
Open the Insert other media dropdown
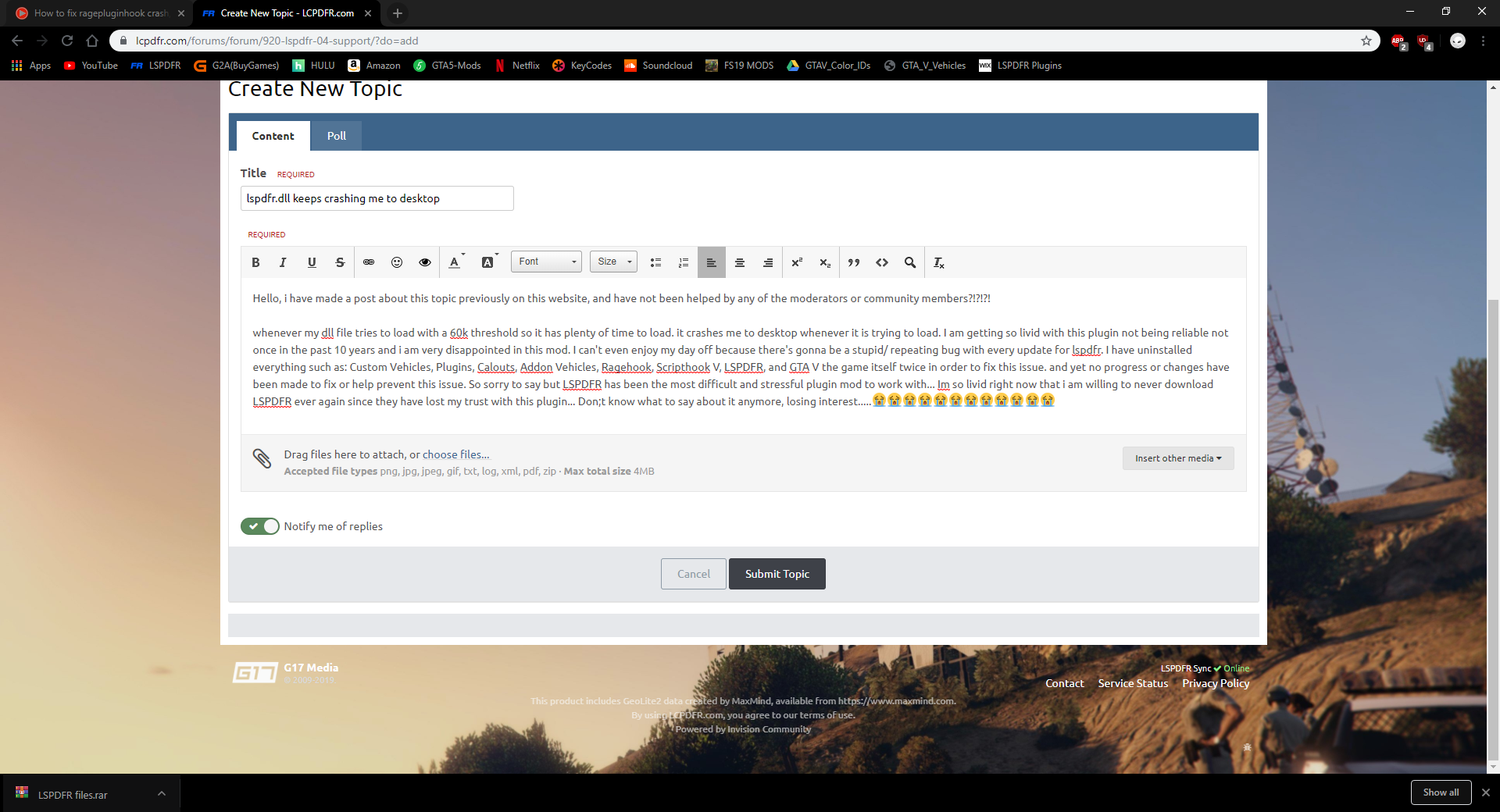coord(1178,458)
